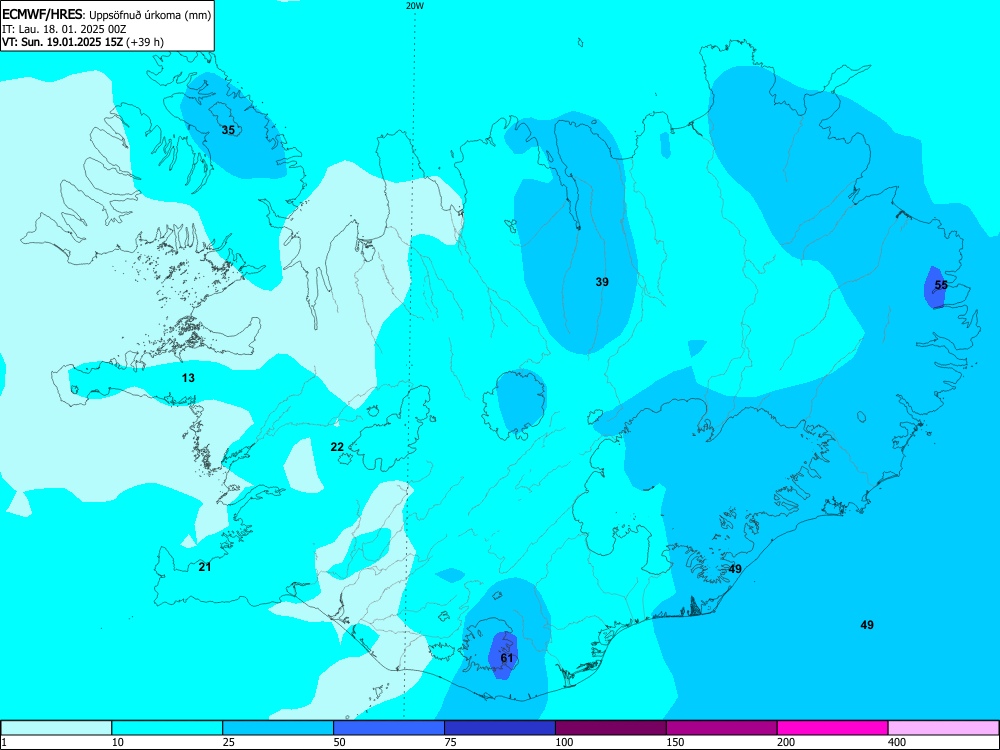The width and height of the screenshot is (1000, 750).
Task: Click the 1–10 mm pale cyan legend swatch
Action: 56,728
